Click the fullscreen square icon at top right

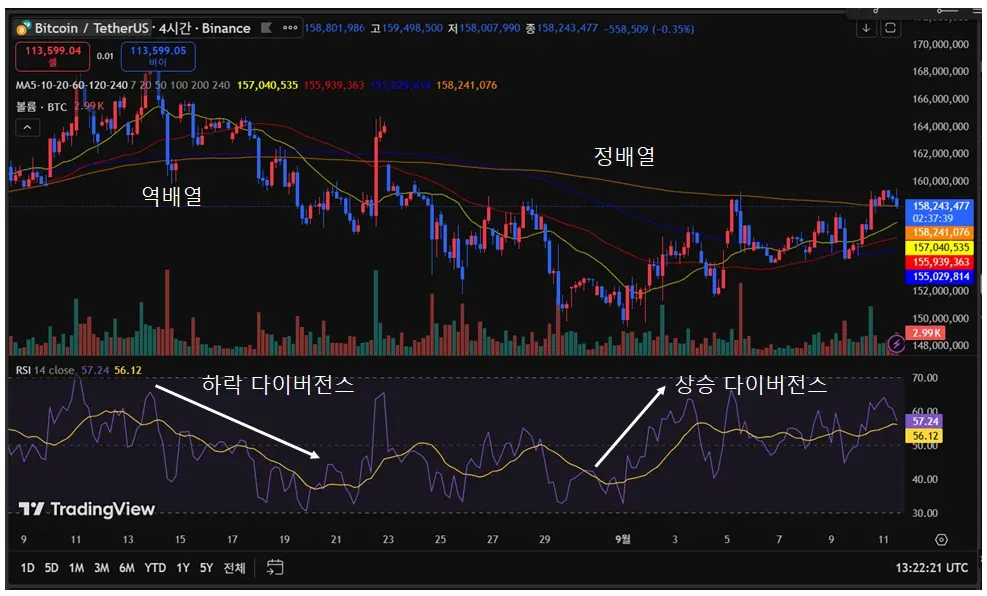click(890, 28)
